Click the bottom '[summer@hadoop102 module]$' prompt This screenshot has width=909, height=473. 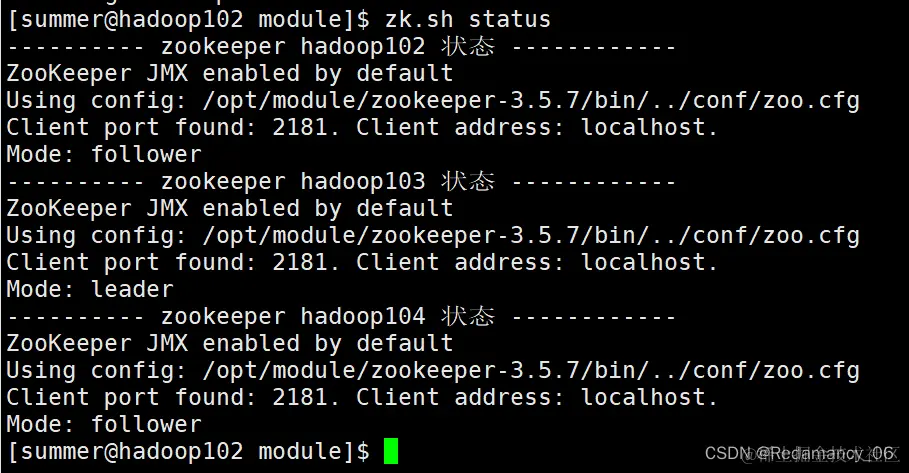[x=188, y=452]
